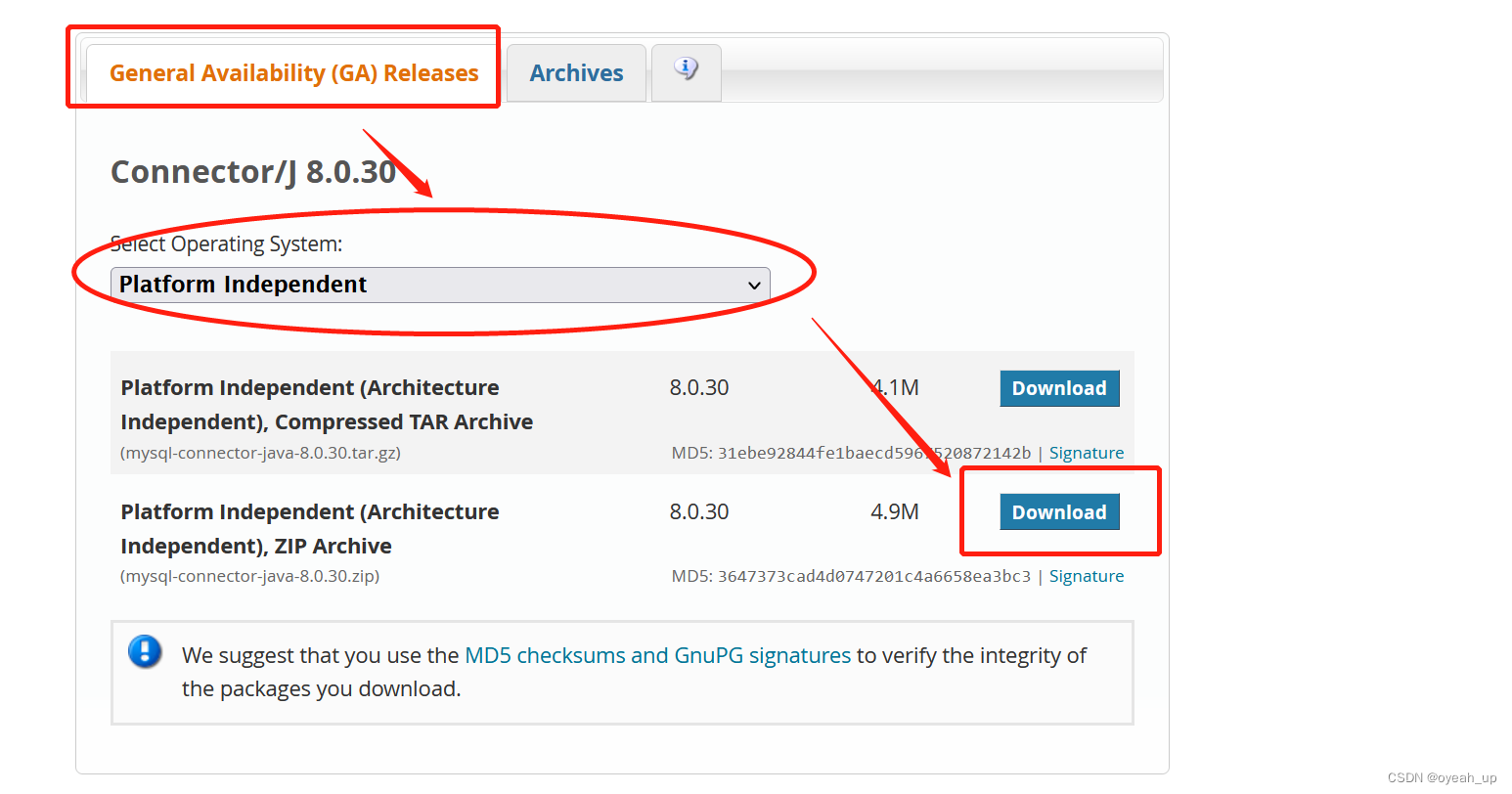Switch to the Archives tab
This screenshot has height=794, width=1512.
click(x=576, y=73)
